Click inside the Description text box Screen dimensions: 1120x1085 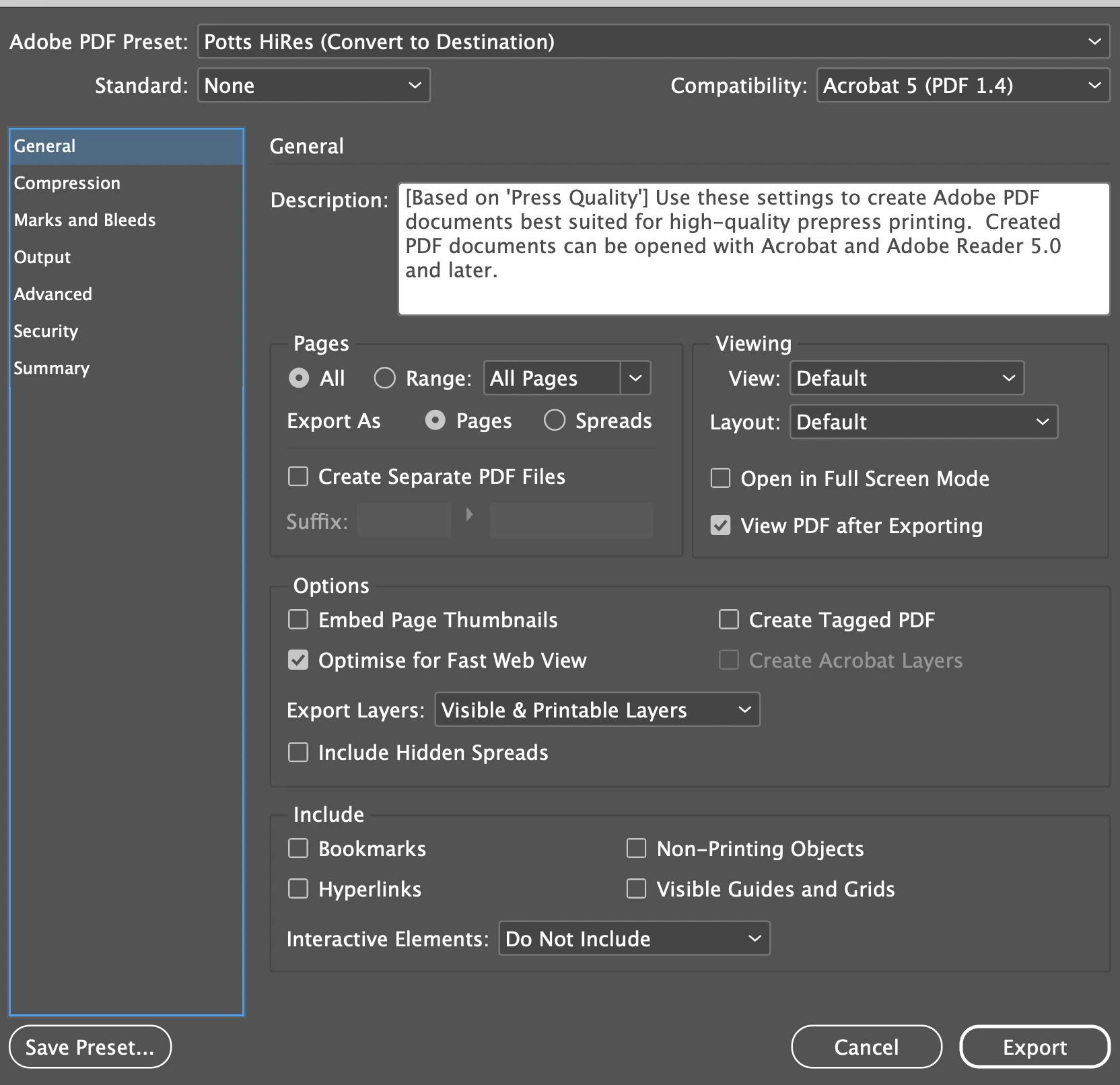click(754, 248)
